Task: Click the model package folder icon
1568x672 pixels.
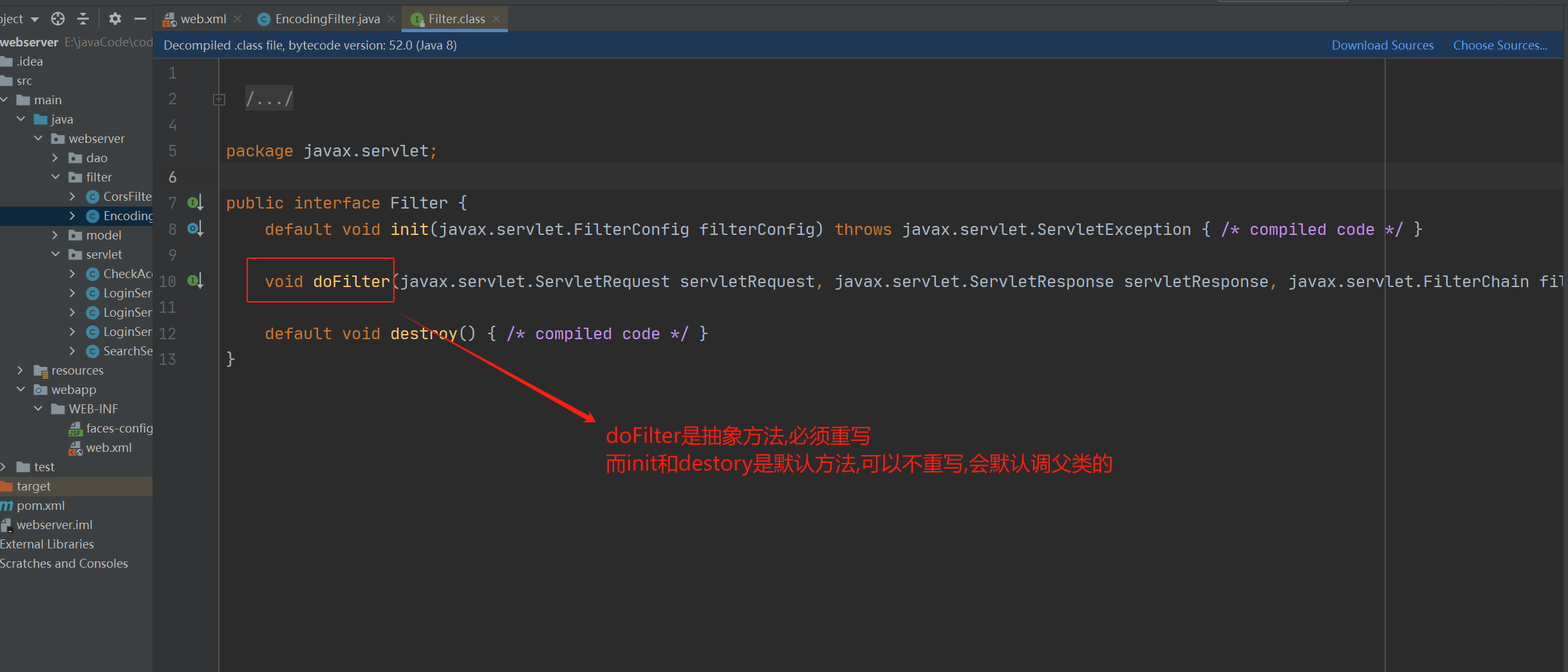Action: pyautogui.click(x=75, y=235)
